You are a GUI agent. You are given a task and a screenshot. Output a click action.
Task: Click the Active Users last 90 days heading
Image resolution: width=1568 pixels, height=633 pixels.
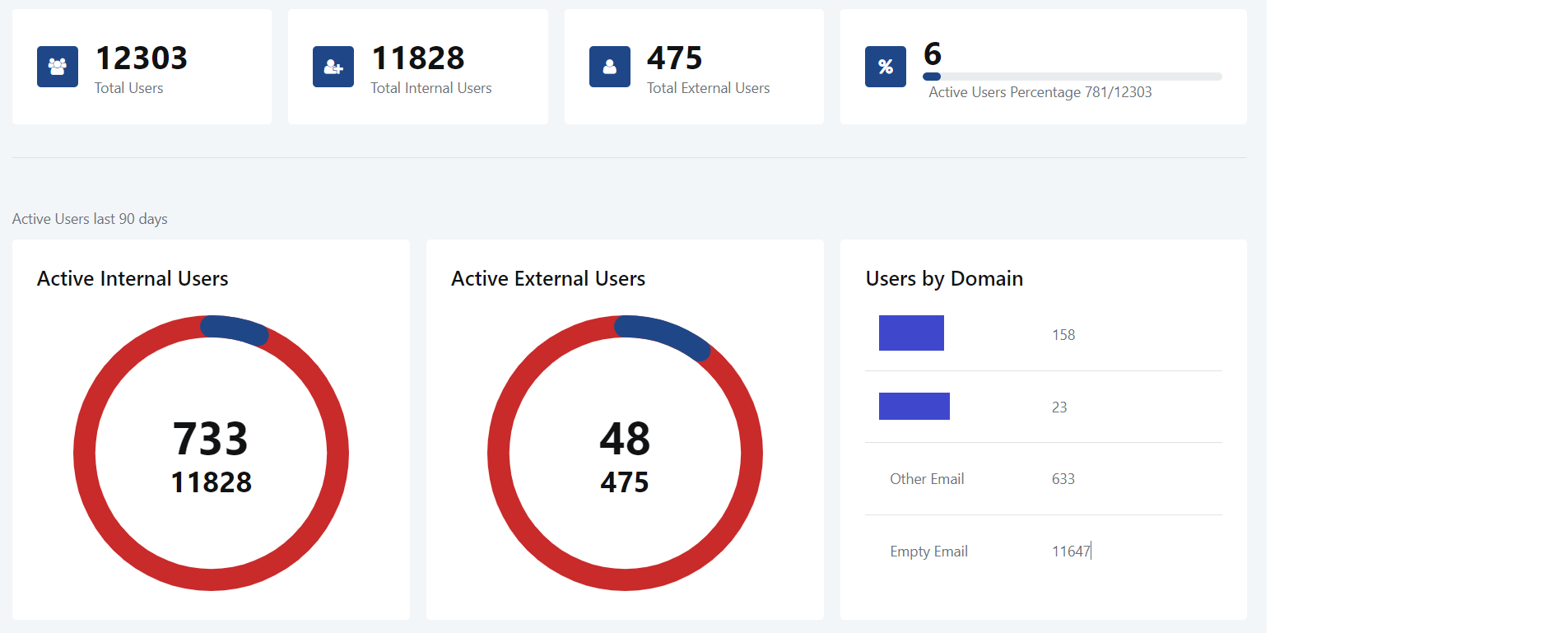point(90,219)
